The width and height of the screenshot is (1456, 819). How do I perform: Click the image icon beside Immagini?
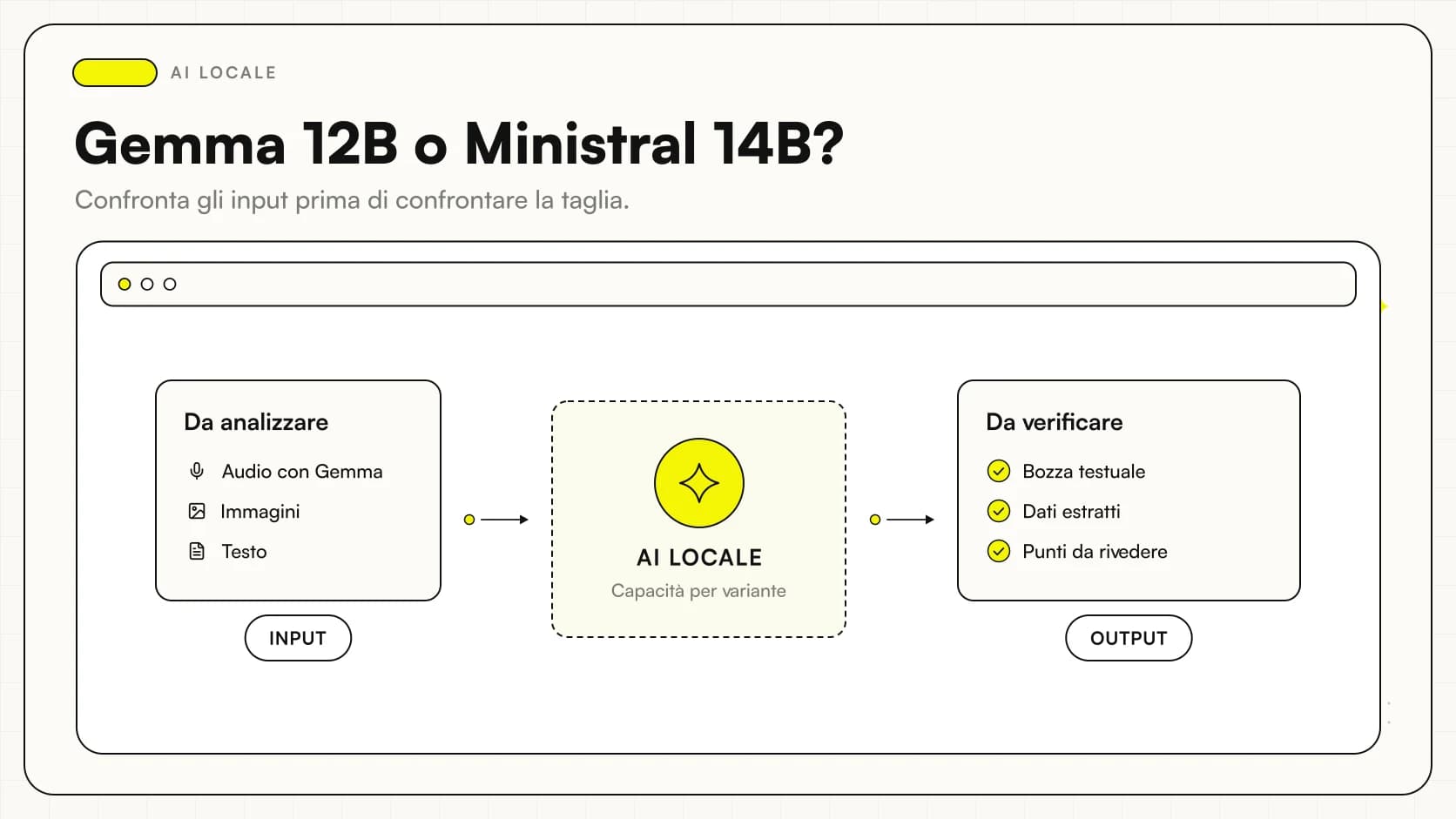point(197,511)
